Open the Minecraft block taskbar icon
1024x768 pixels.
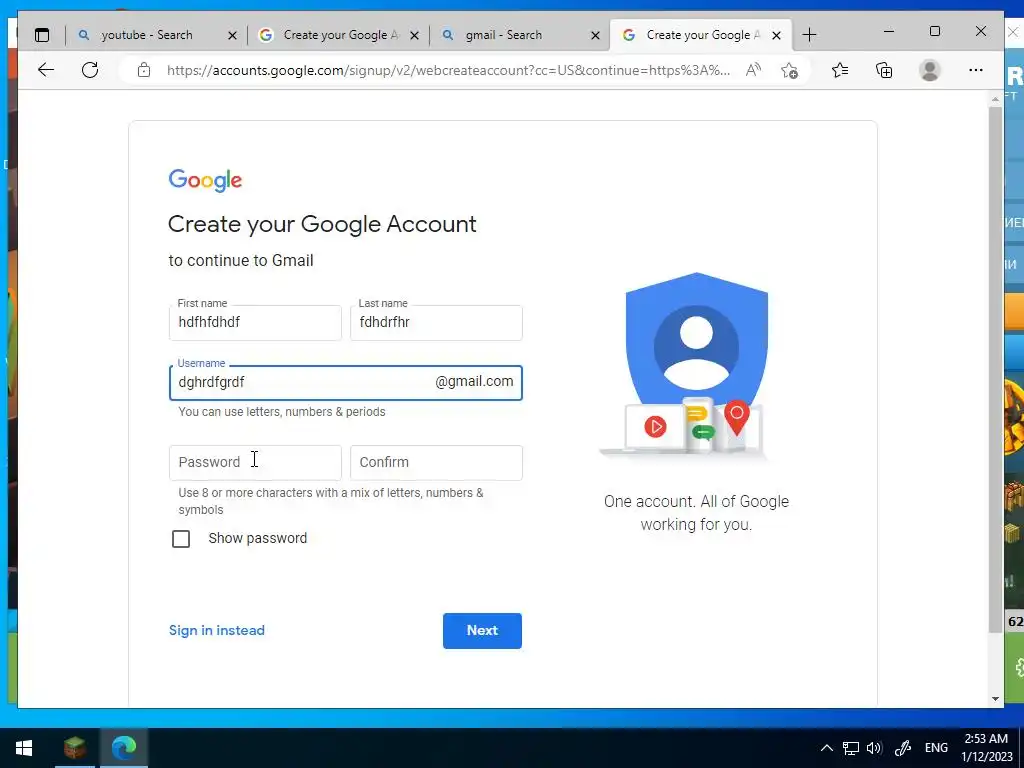click(x=75, y=748)
